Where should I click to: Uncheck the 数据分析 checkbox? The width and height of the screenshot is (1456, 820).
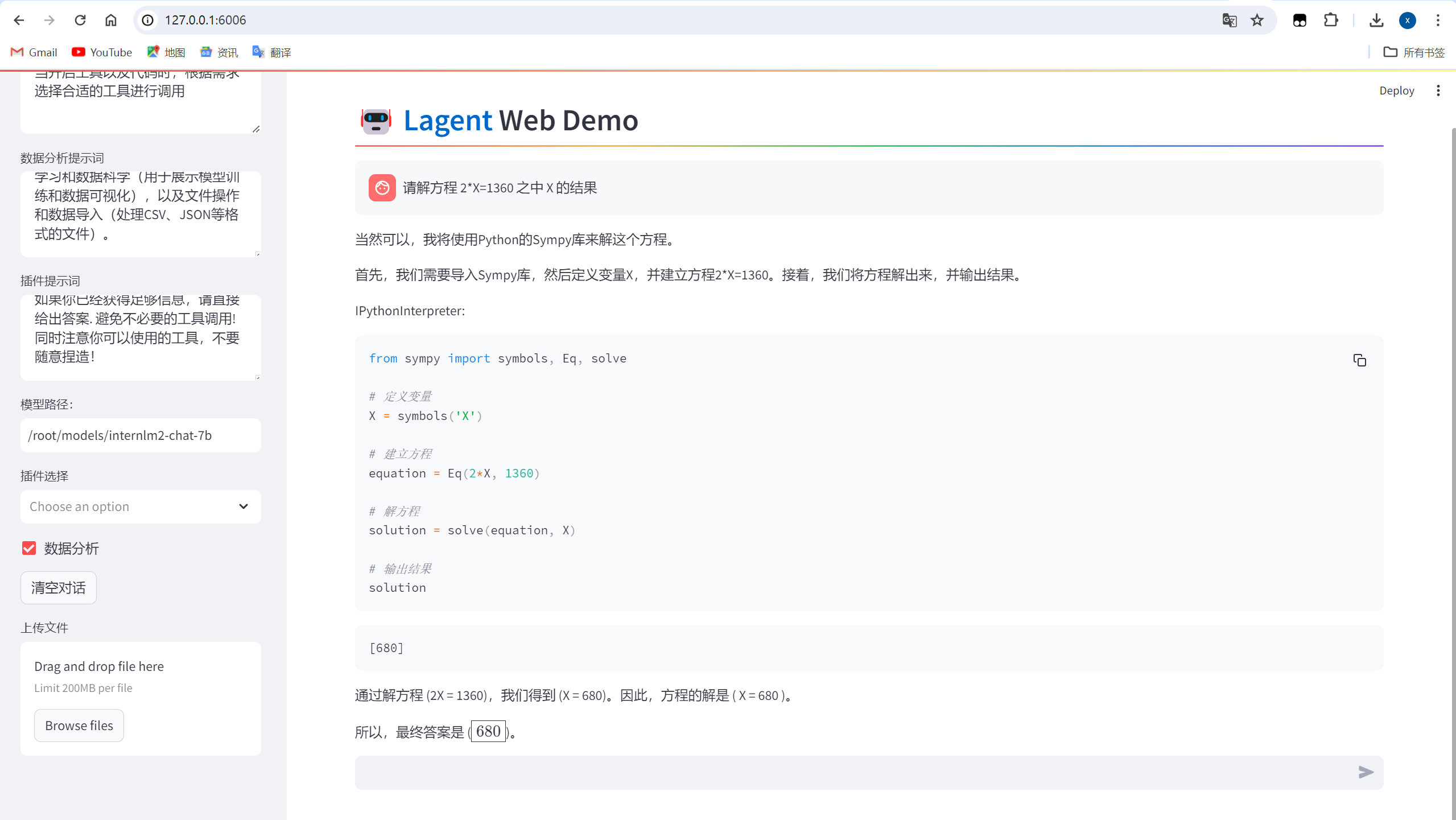click(x=29, y=548)
